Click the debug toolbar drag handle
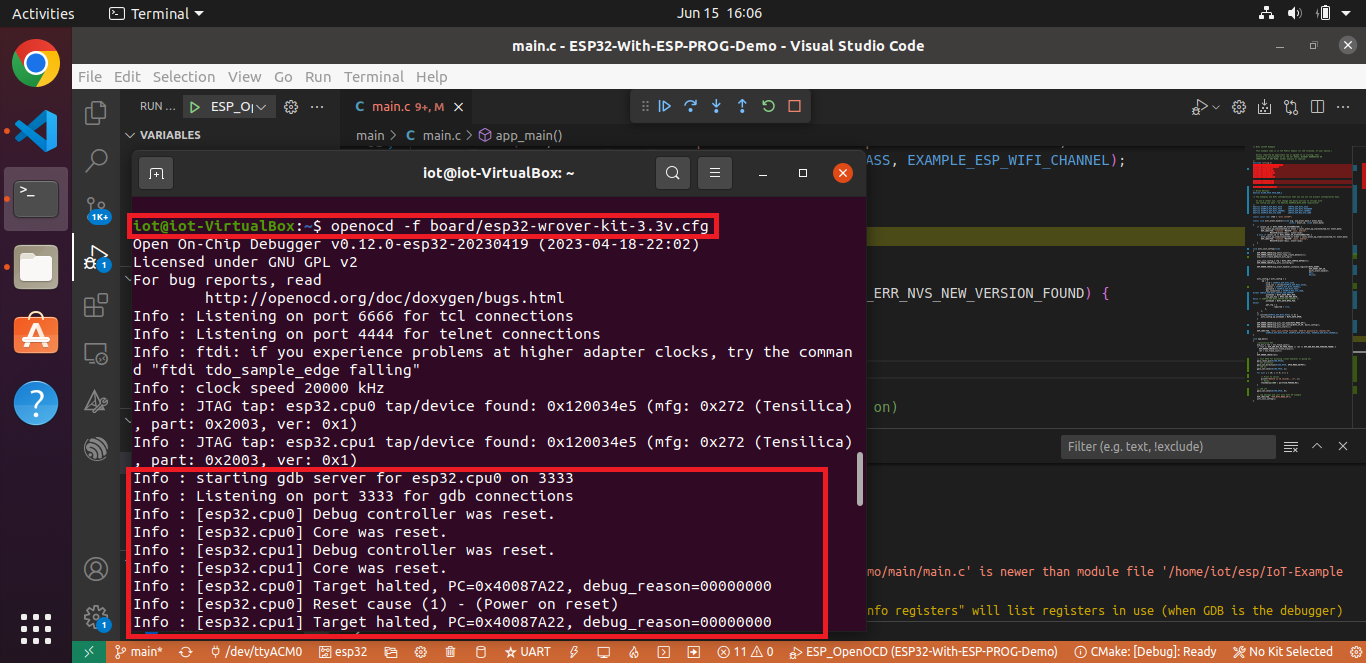 click(x=644, y=106)
